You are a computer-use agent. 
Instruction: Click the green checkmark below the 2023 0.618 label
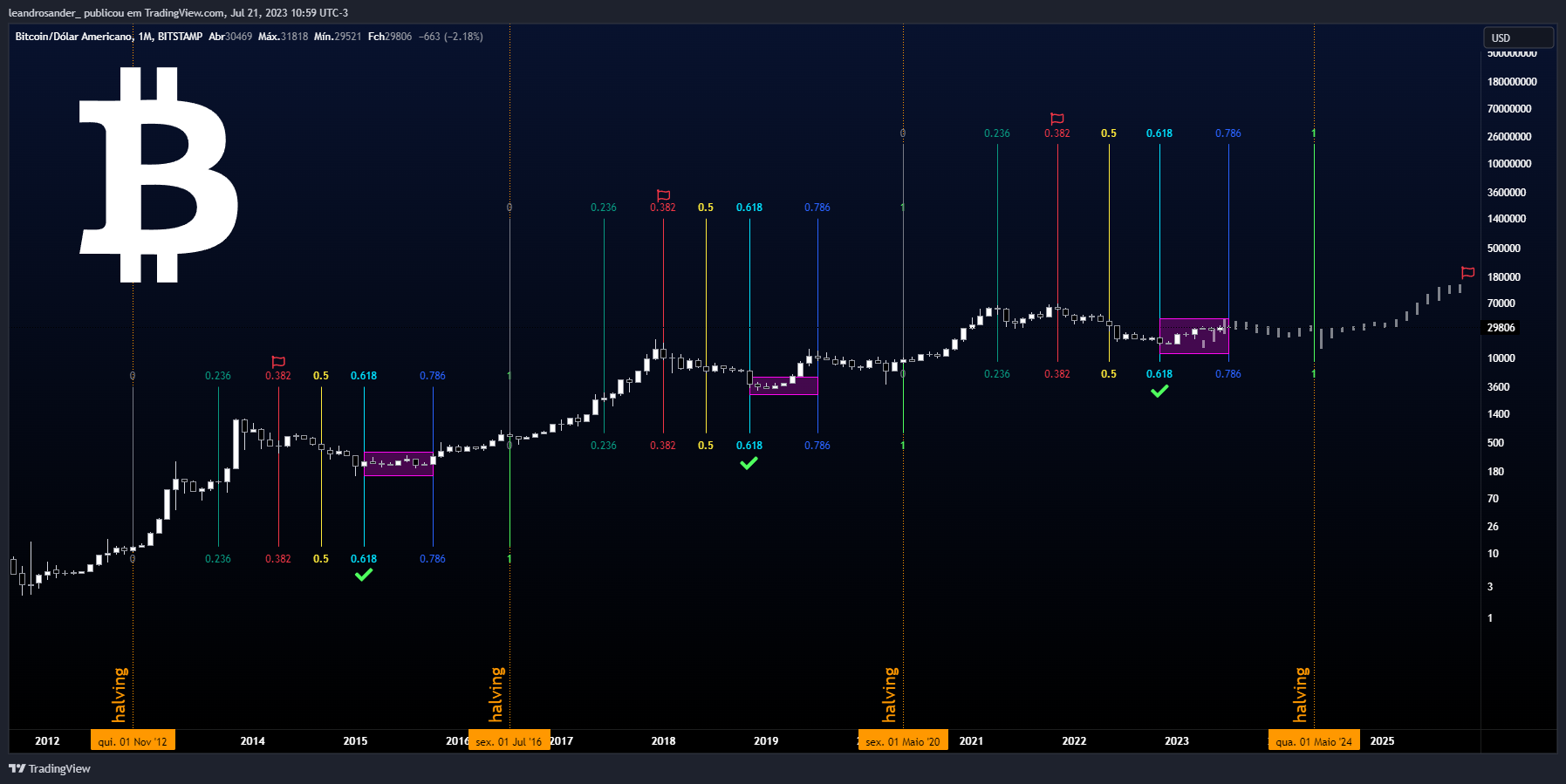(1159, 391)
